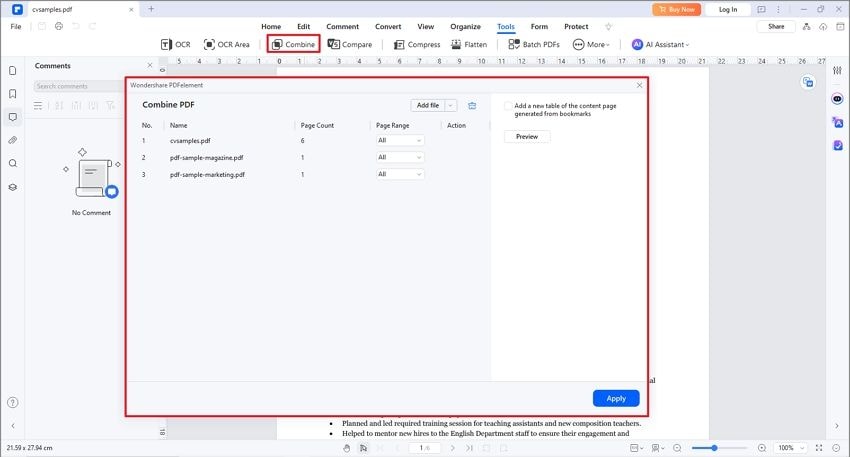Switch to the Form tab
This screenshot has width=850, height=457.
coord(539,26)
